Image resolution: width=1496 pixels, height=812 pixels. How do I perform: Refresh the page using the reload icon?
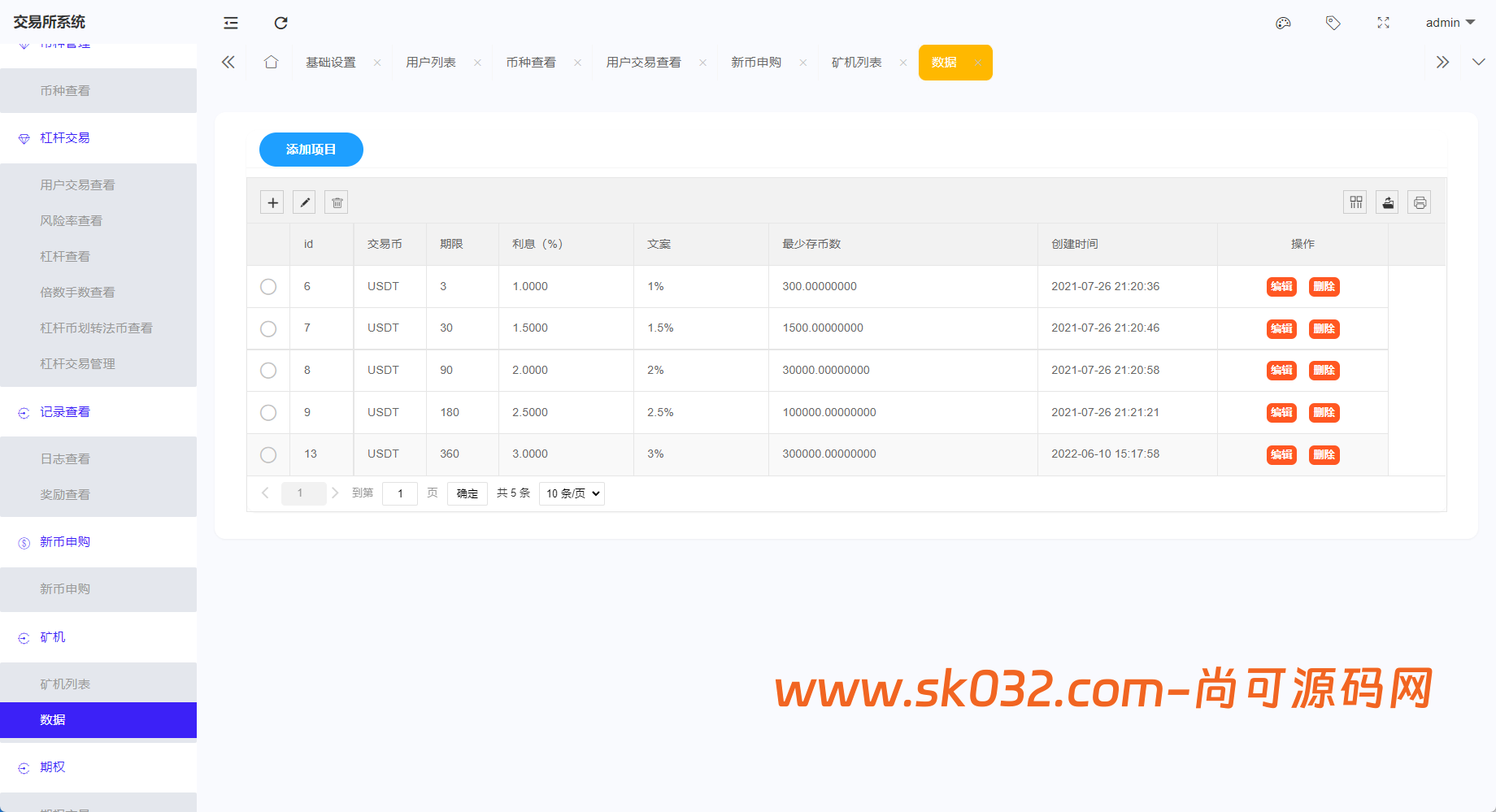pos(280,23)
